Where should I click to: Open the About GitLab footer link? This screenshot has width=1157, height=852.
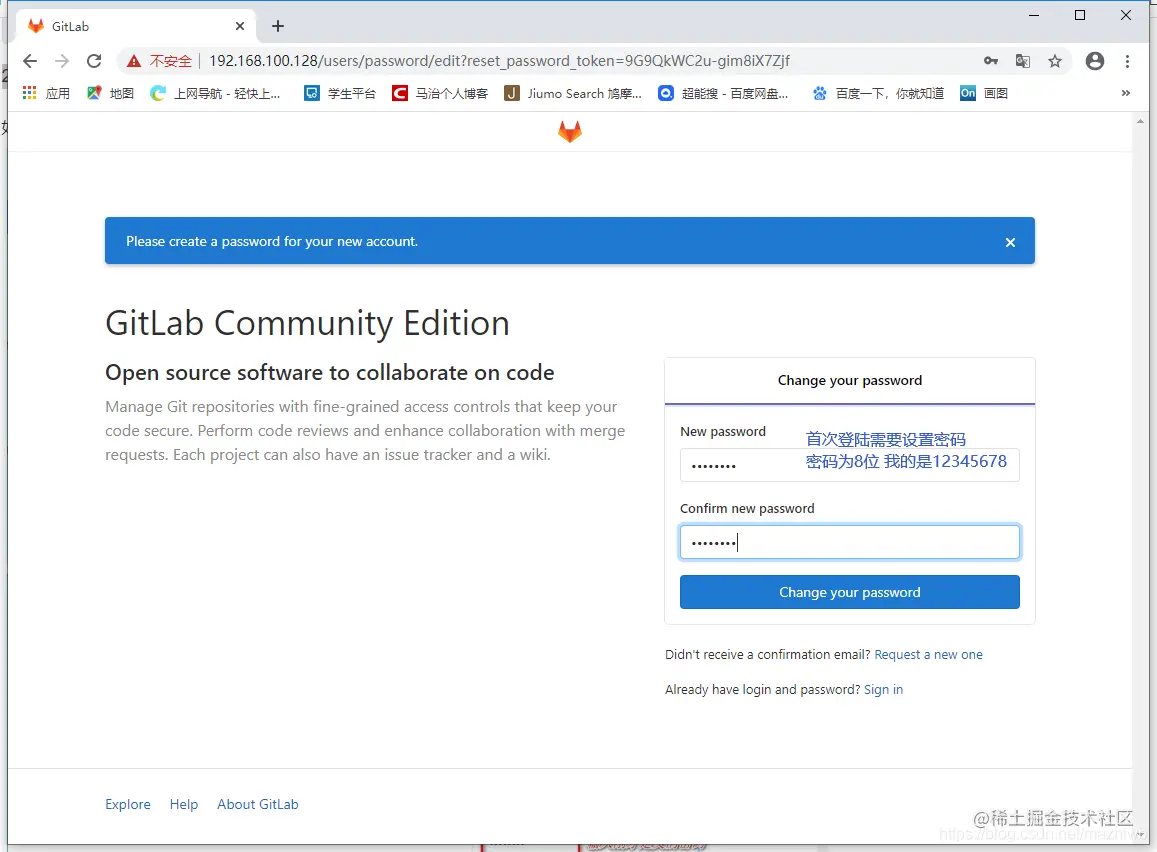point(258,804)
